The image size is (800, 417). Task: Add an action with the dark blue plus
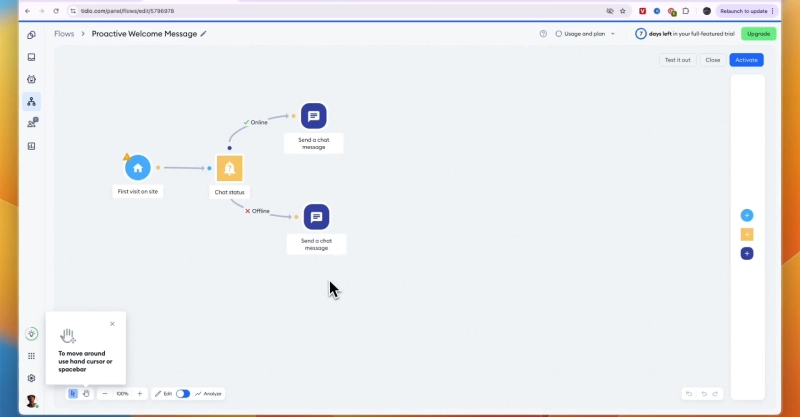click(747, 253)
